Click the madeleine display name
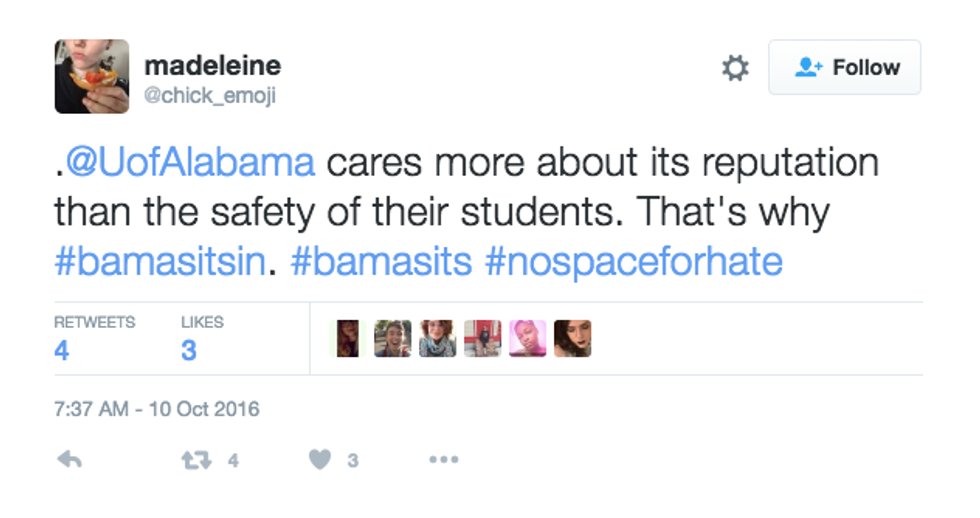The height and width of the screenshot is (518, 980). 212,66
